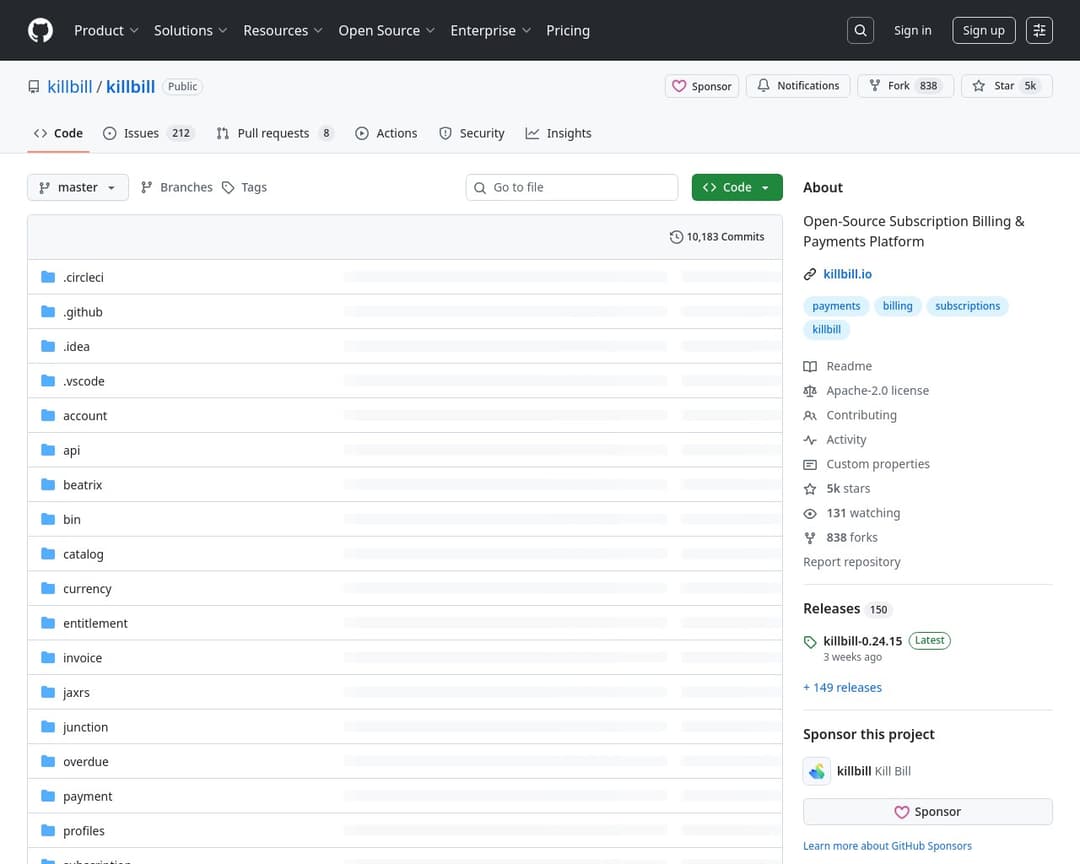Open the appearance settings icon button
The height and width of the screenshot is (864, 1080).
point(1039,30)
